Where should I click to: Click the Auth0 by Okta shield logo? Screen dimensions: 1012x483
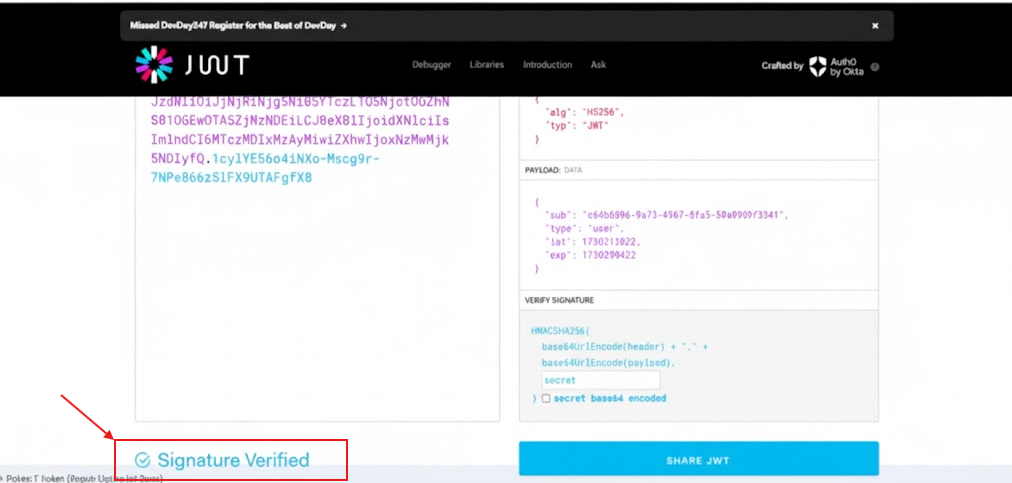817,65
